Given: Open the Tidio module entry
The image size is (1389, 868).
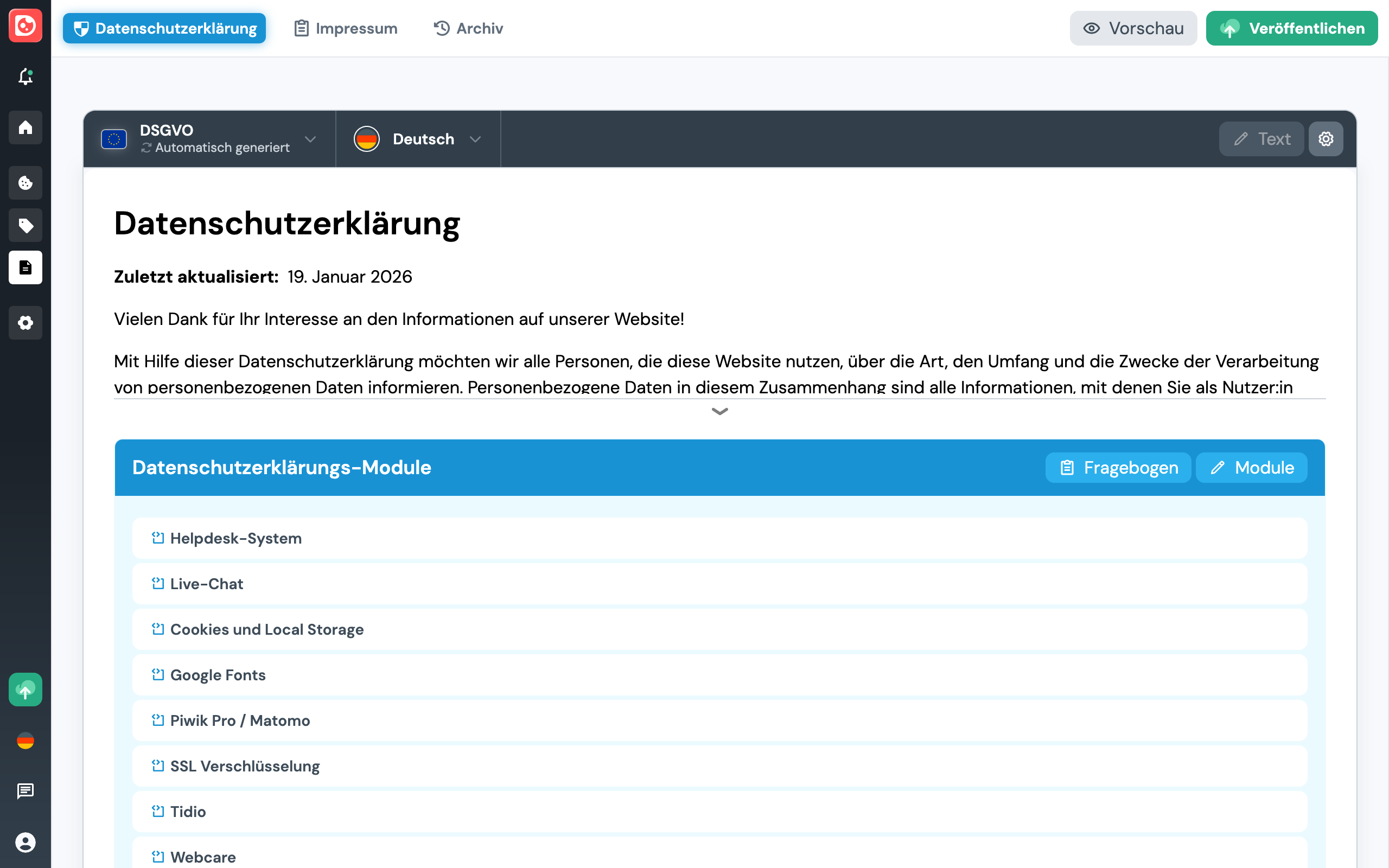Looking at the screenshot, I should [187, 811].
